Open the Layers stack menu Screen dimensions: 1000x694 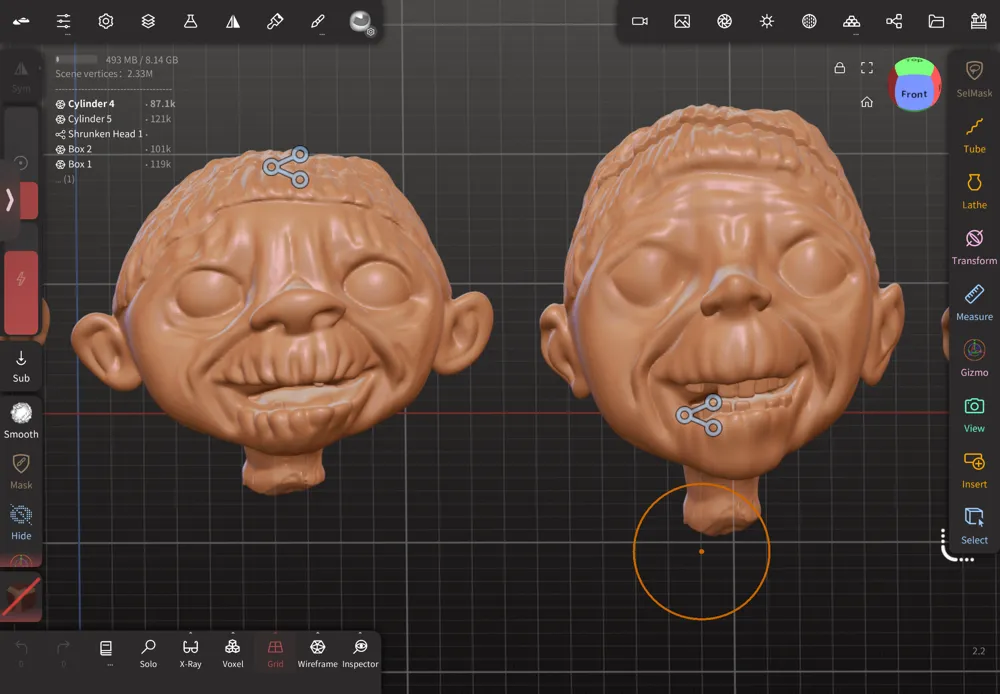click(148, 21)
